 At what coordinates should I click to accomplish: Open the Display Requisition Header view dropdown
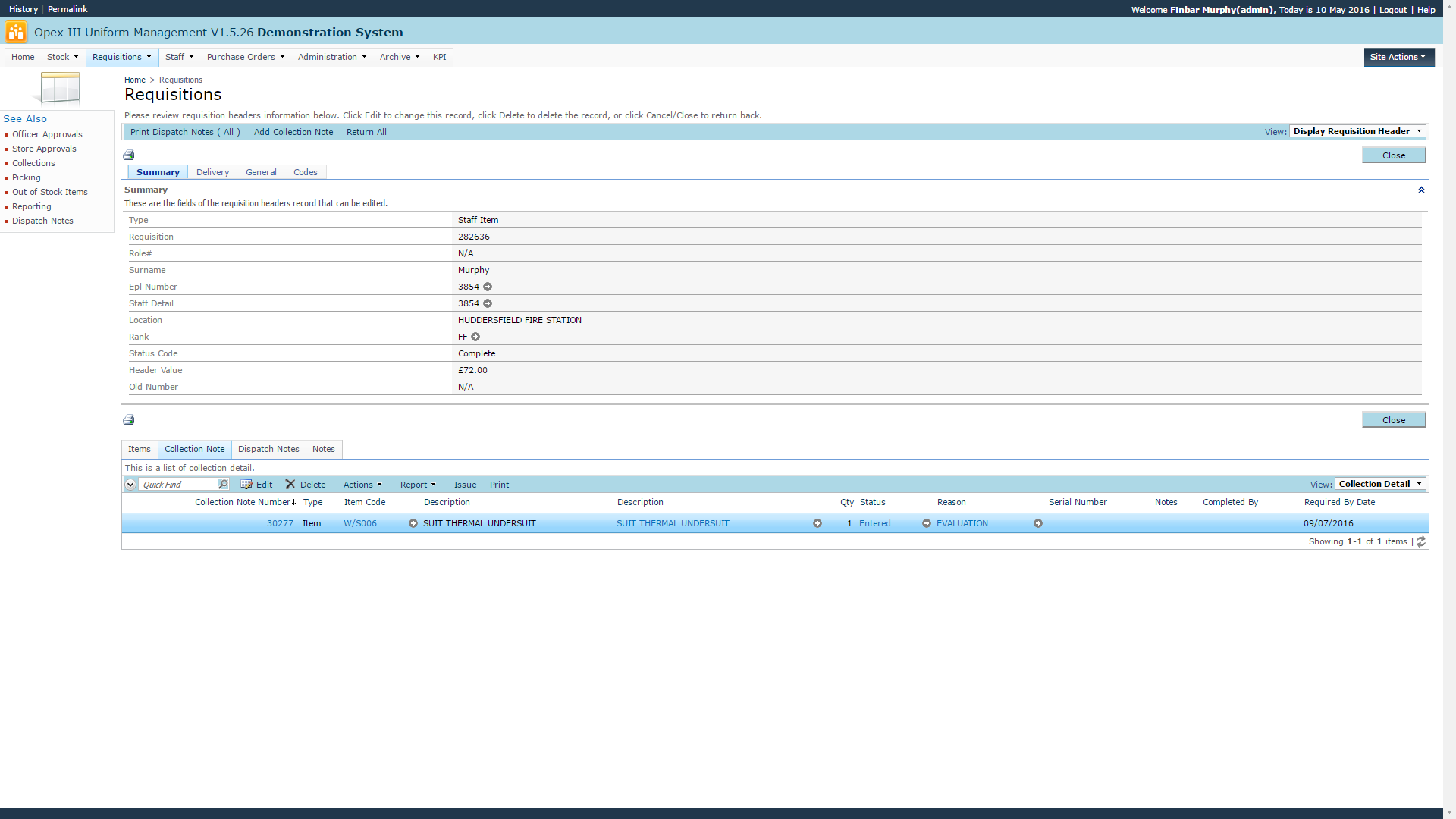pos(1357,131)
